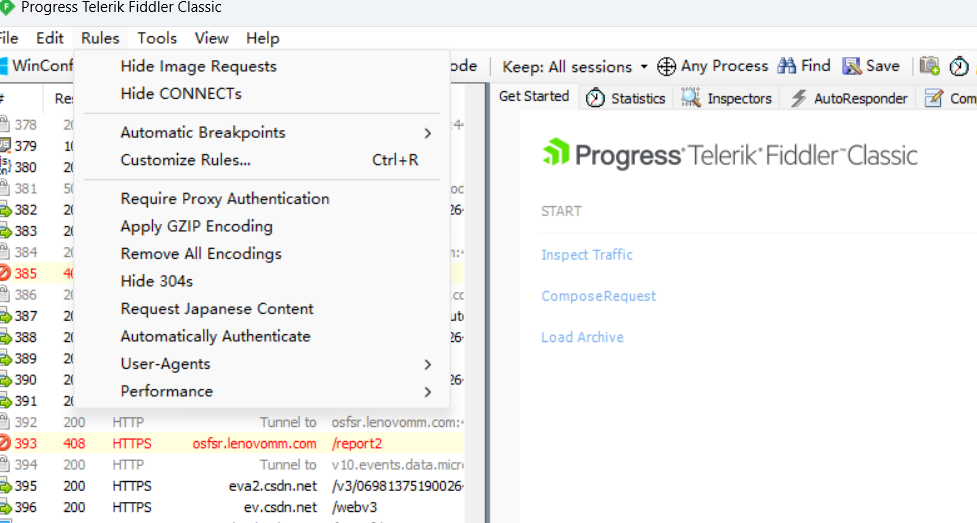Click the Any Process crosshair icon
Viewport: 977px width, 523px height.
[x=666, y=66]
